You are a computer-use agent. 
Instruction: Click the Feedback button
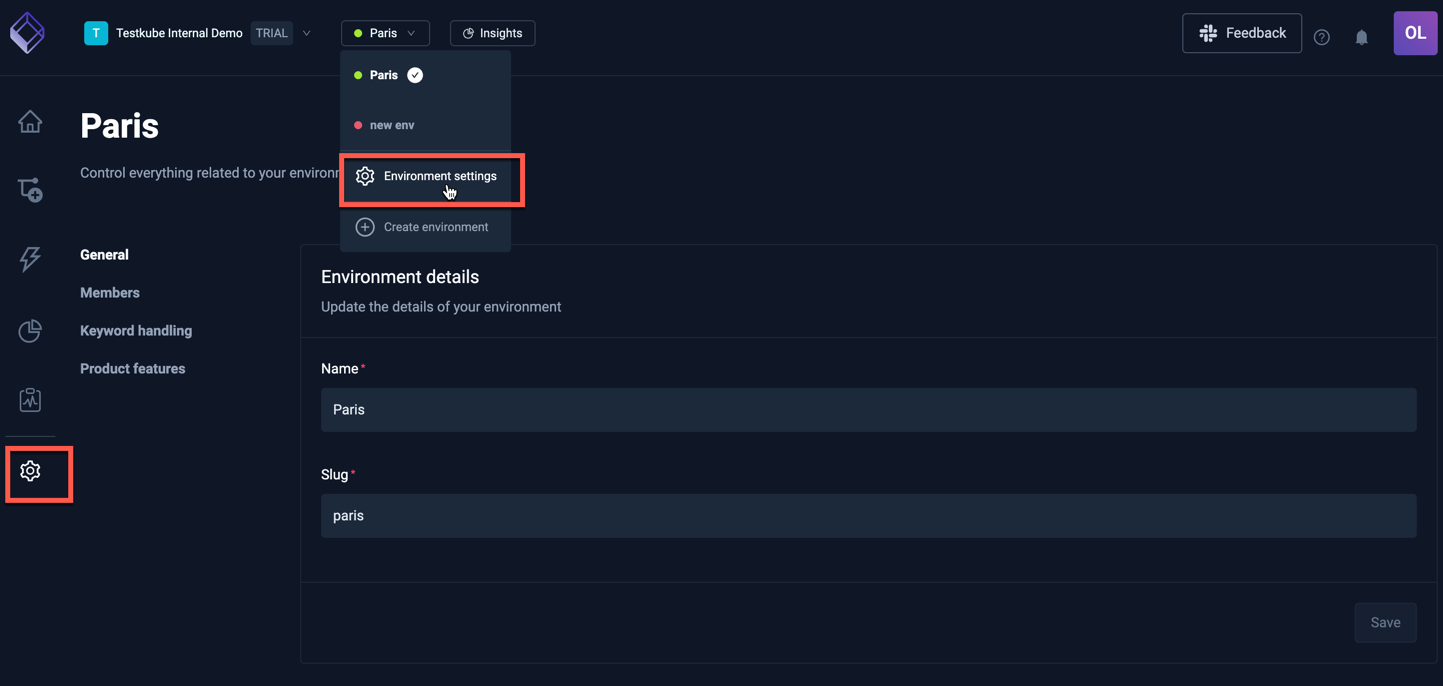[1241, 33]
